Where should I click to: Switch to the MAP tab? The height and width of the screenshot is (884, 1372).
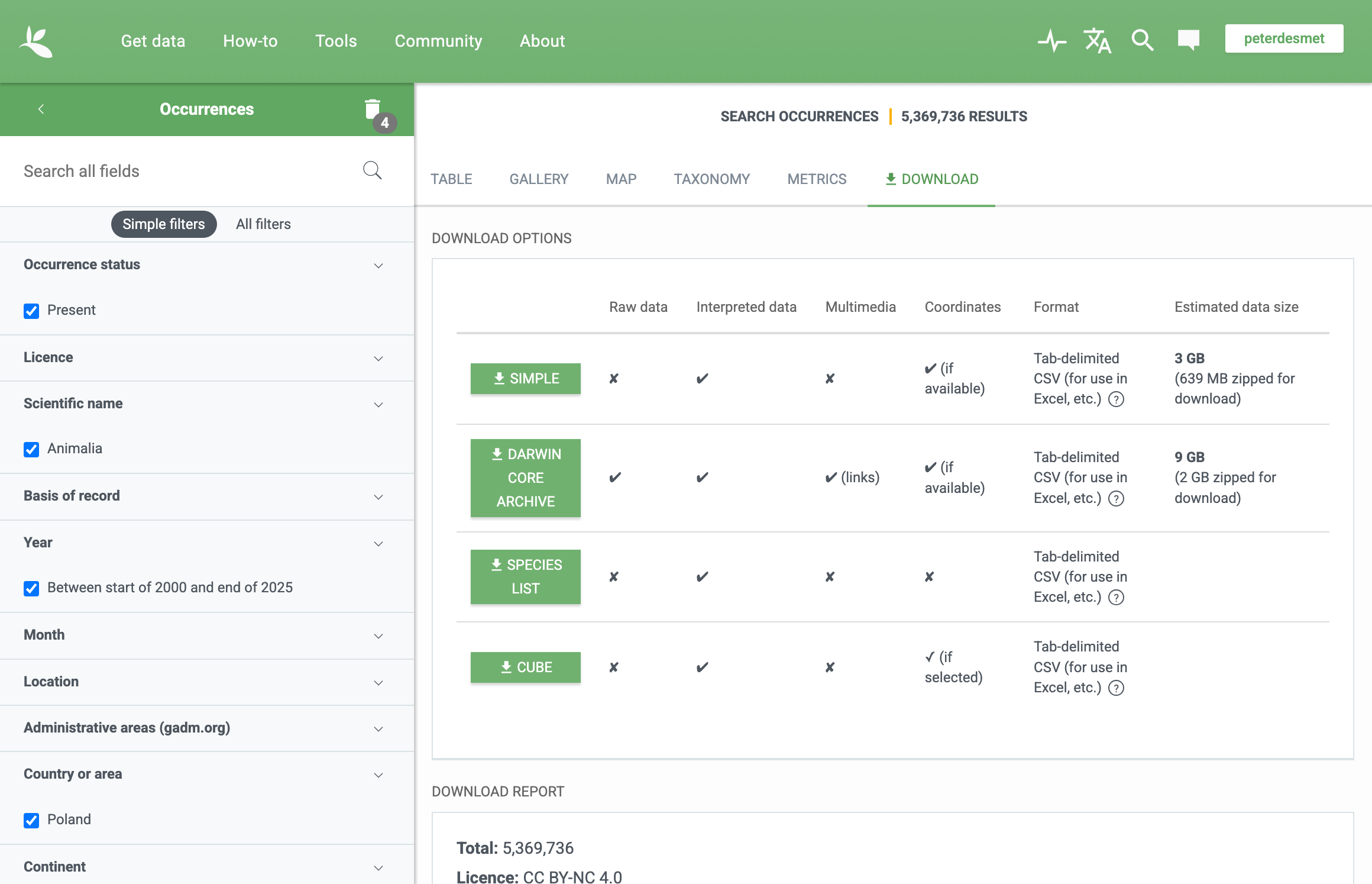coord(621,179)
